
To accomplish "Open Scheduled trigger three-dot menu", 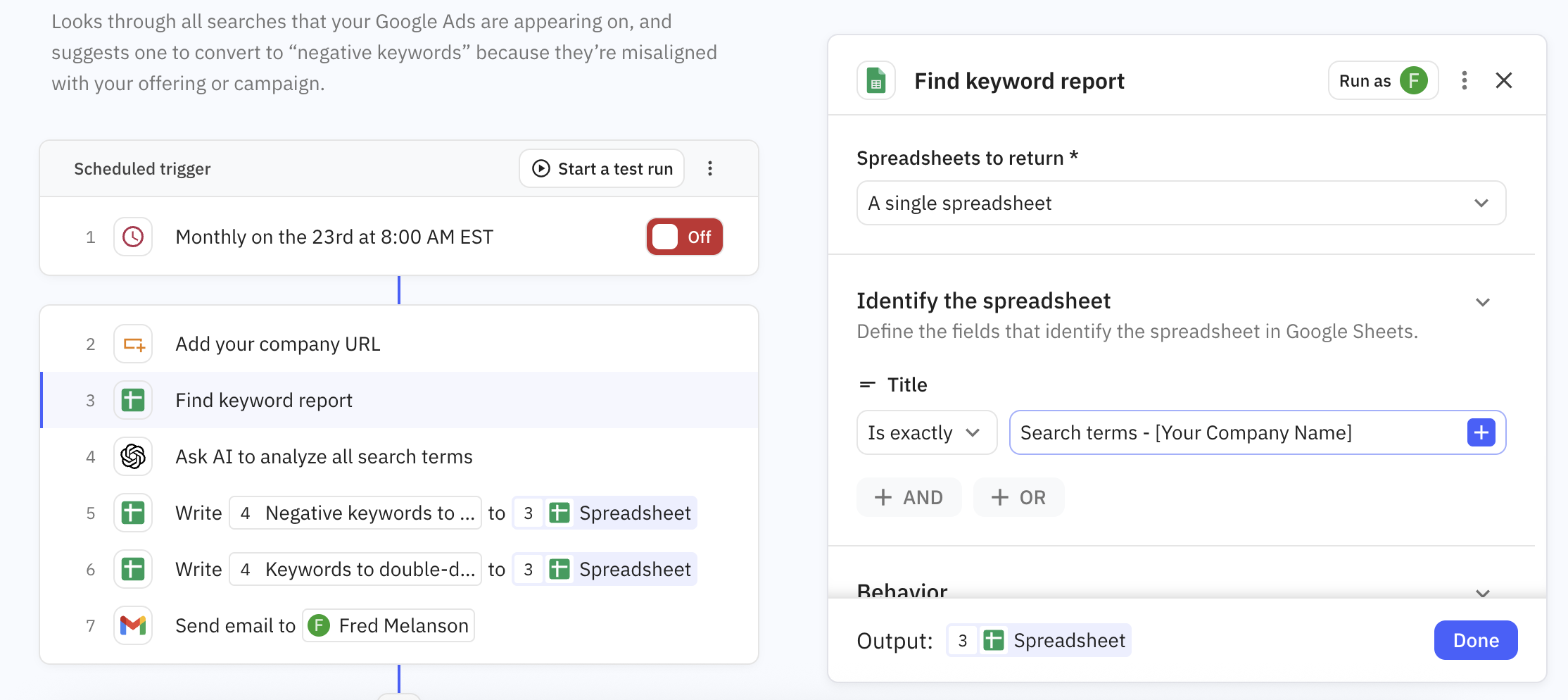I will tap(710, 168).
